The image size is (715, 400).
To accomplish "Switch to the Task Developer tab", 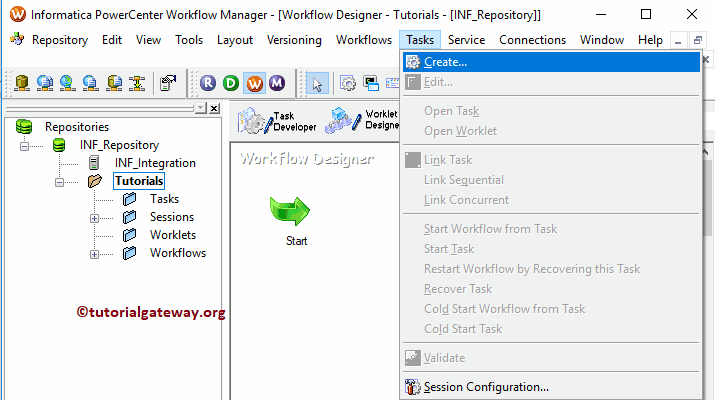I will pos(277,121).
